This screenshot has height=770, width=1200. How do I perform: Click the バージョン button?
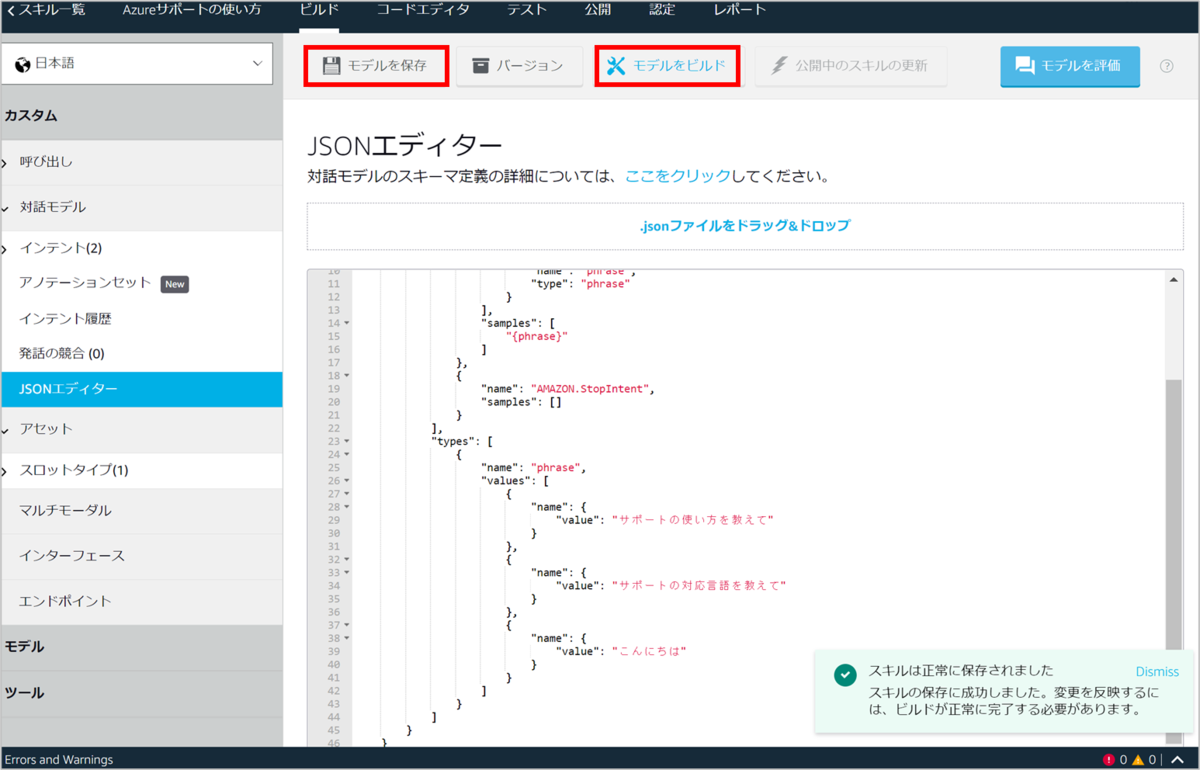(x=519, y=66)
